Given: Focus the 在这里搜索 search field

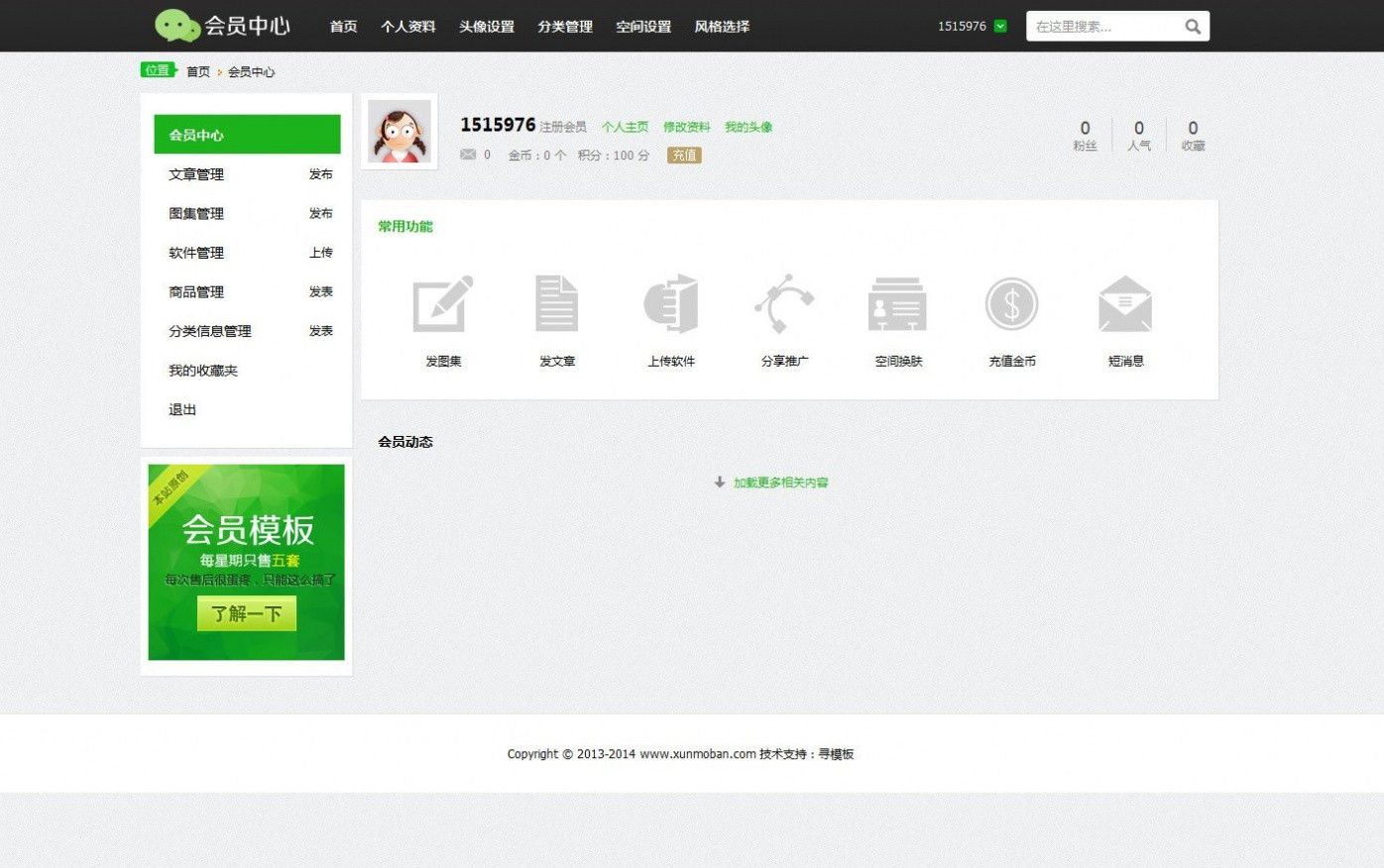Looking at the screenshot, I should tap(1103, 27).
